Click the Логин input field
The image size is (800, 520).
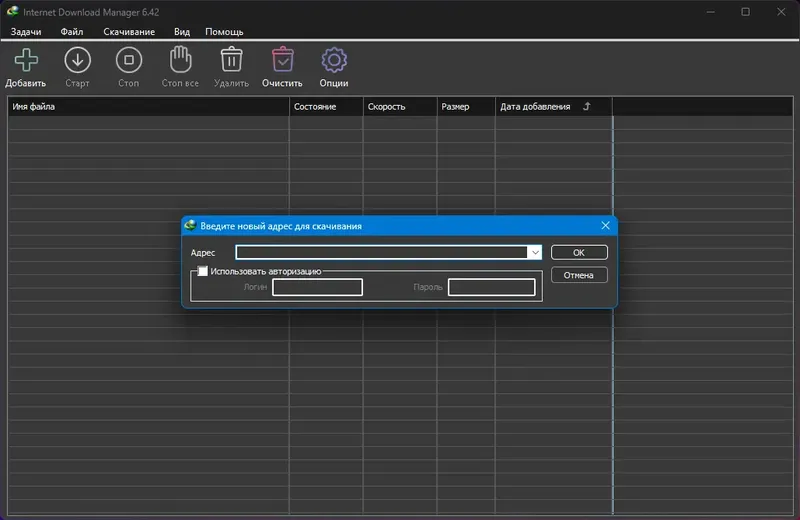[x=317, y=287]
